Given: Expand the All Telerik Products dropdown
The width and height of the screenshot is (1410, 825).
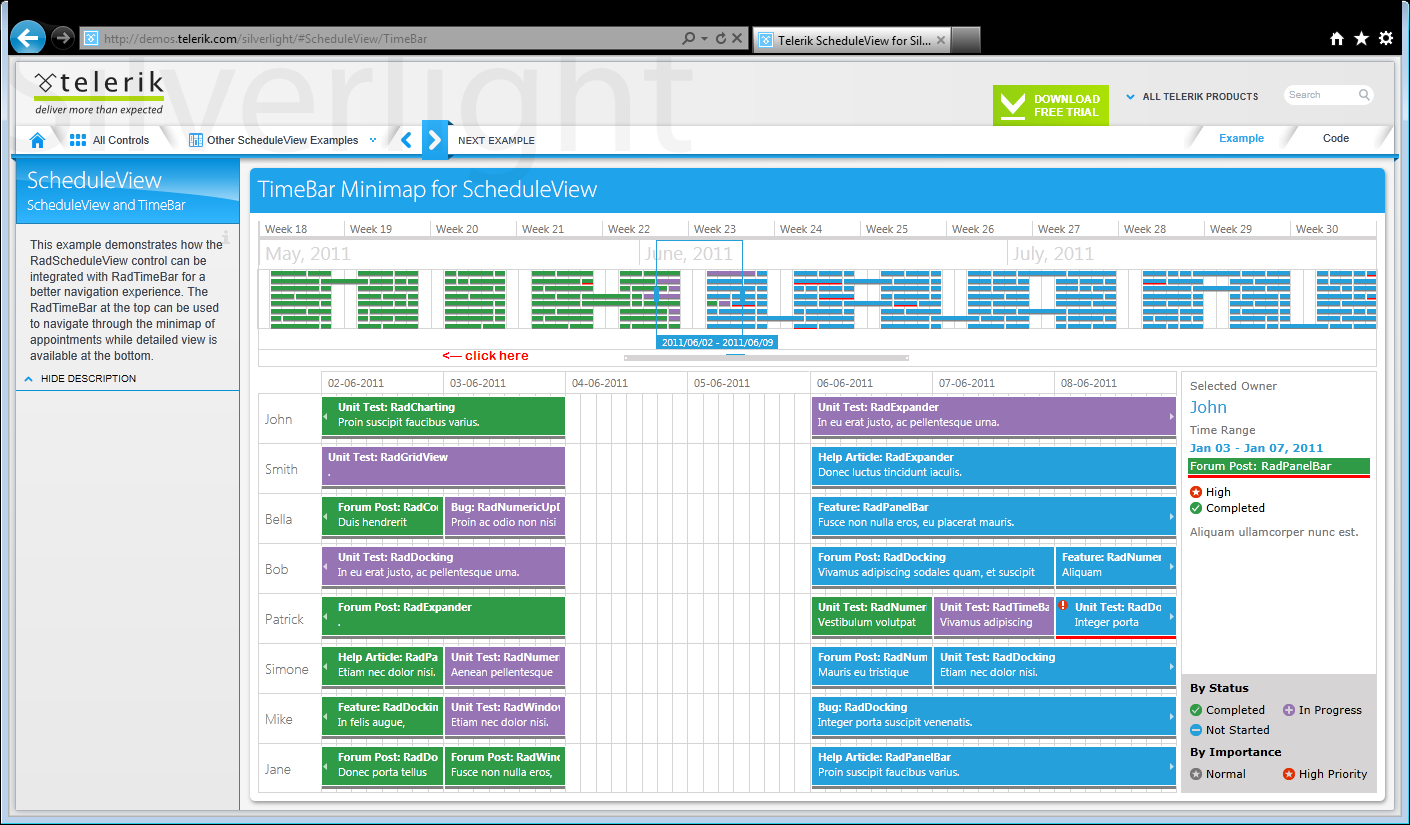Looking at the screenshot, I should click(x=1192, y=97).
